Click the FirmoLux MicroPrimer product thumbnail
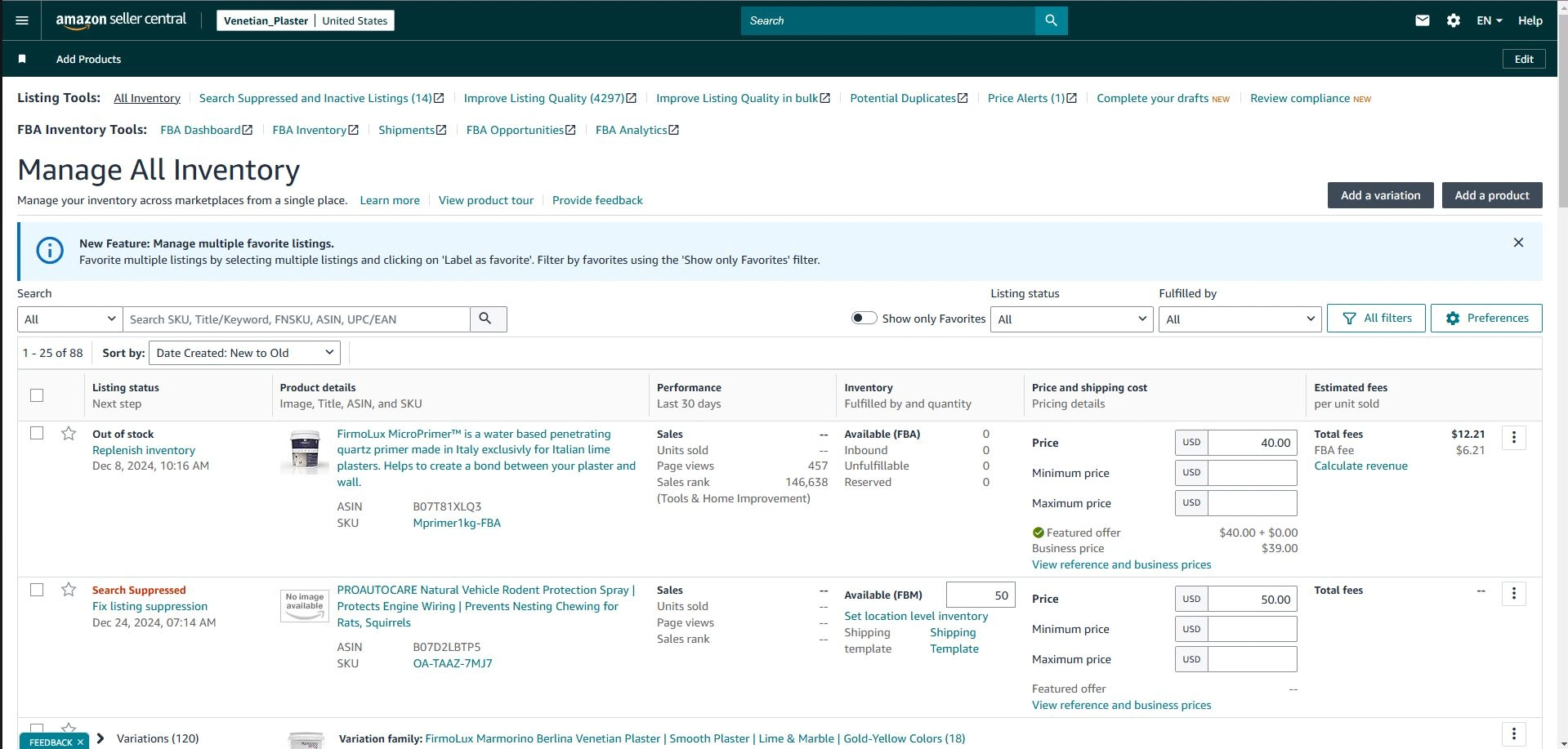 tap(305, 452)
